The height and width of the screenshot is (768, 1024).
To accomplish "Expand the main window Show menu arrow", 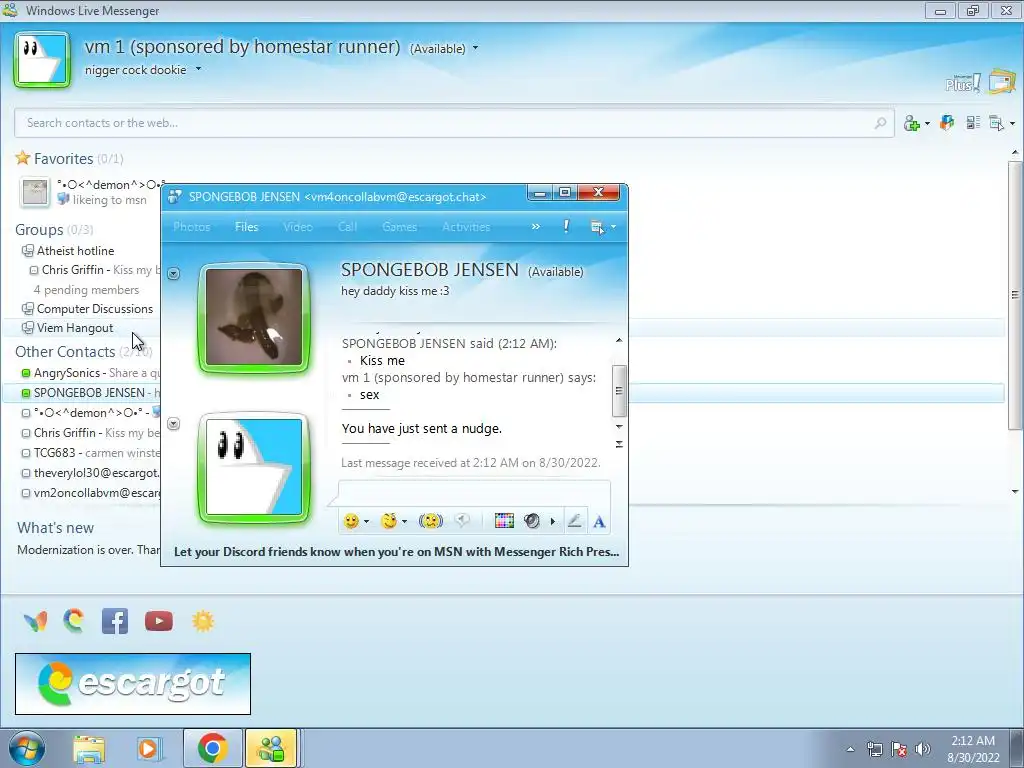I will (1012, 123).
